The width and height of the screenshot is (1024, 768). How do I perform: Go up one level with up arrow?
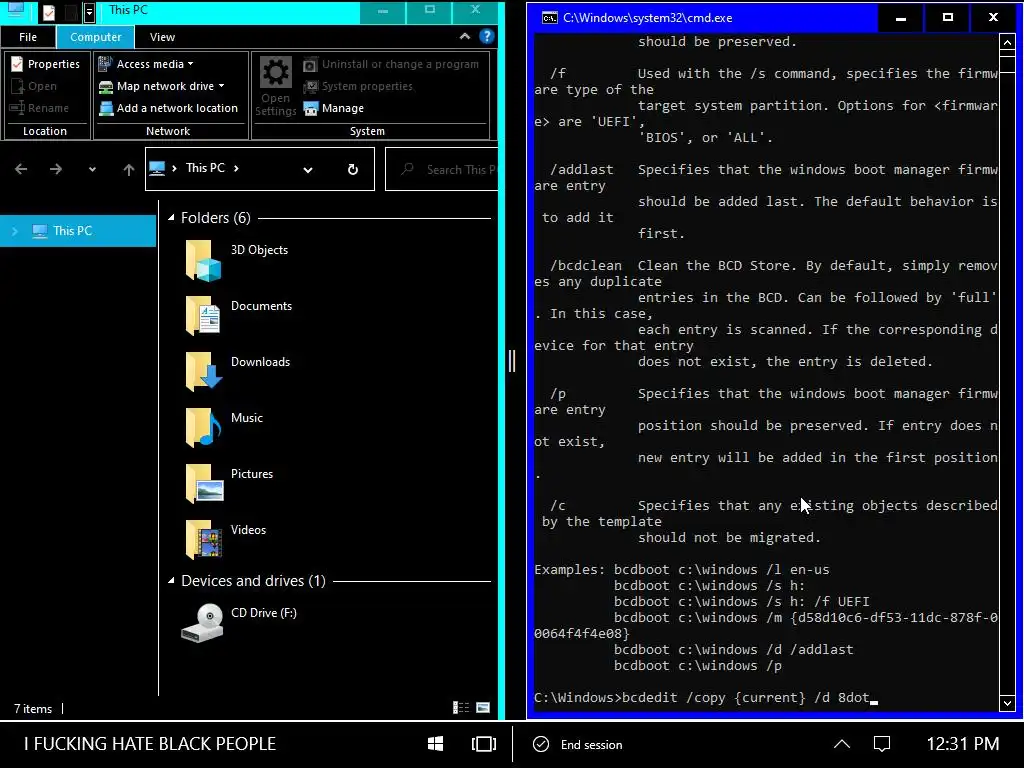[x=129, y=170]
